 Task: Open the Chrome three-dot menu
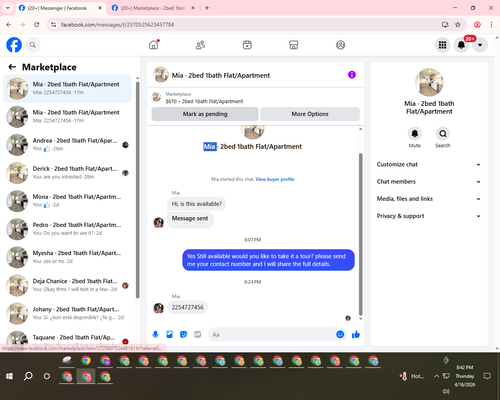pyautogui.click(x=491, y=24)
